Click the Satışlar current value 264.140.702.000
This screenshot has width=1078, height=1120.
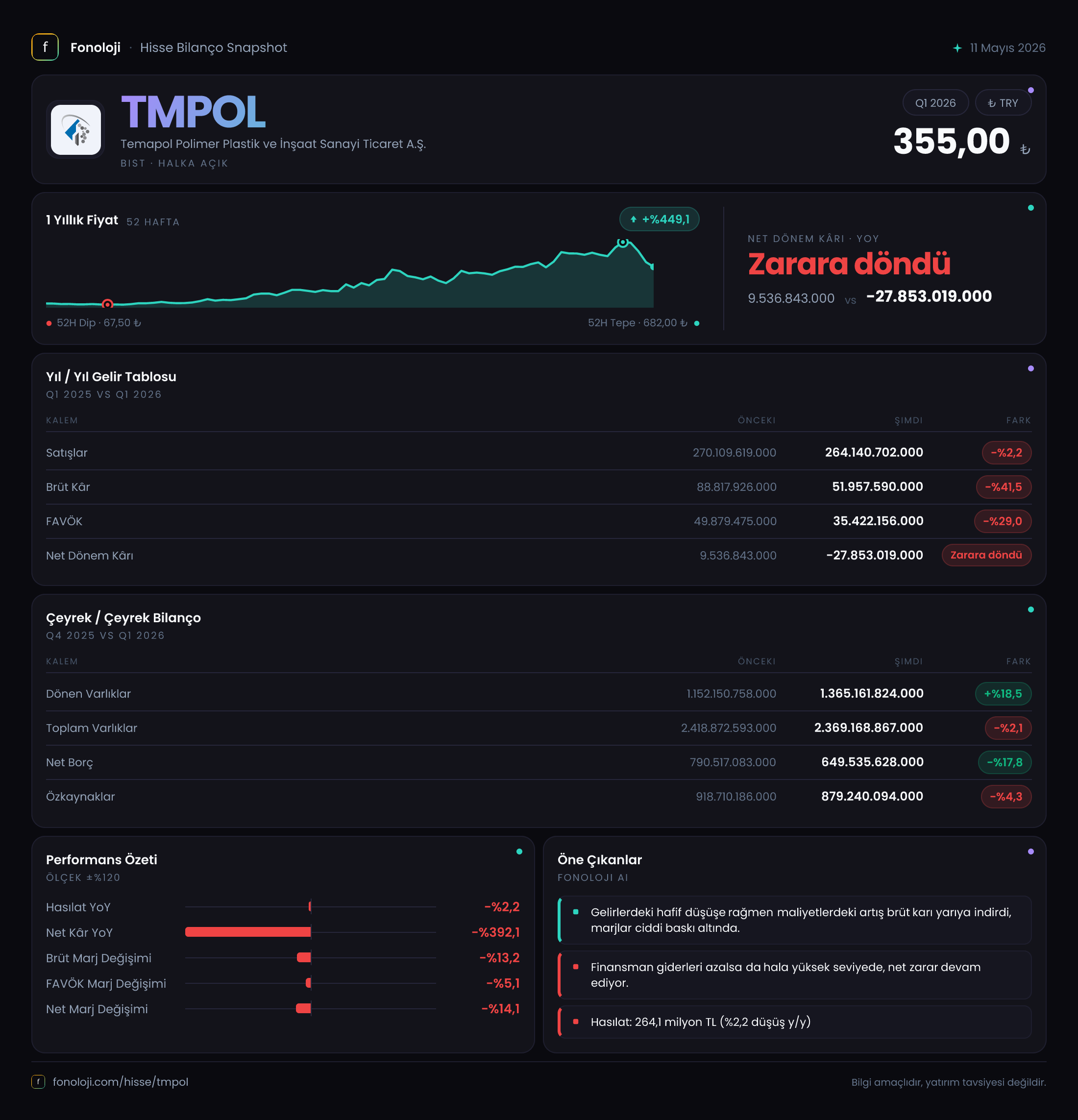click(x=874, y=453)
